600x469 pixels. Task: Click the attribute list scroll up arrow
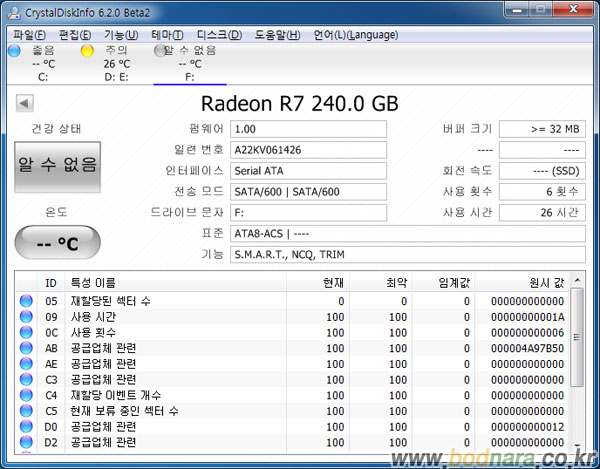(577, 280)
